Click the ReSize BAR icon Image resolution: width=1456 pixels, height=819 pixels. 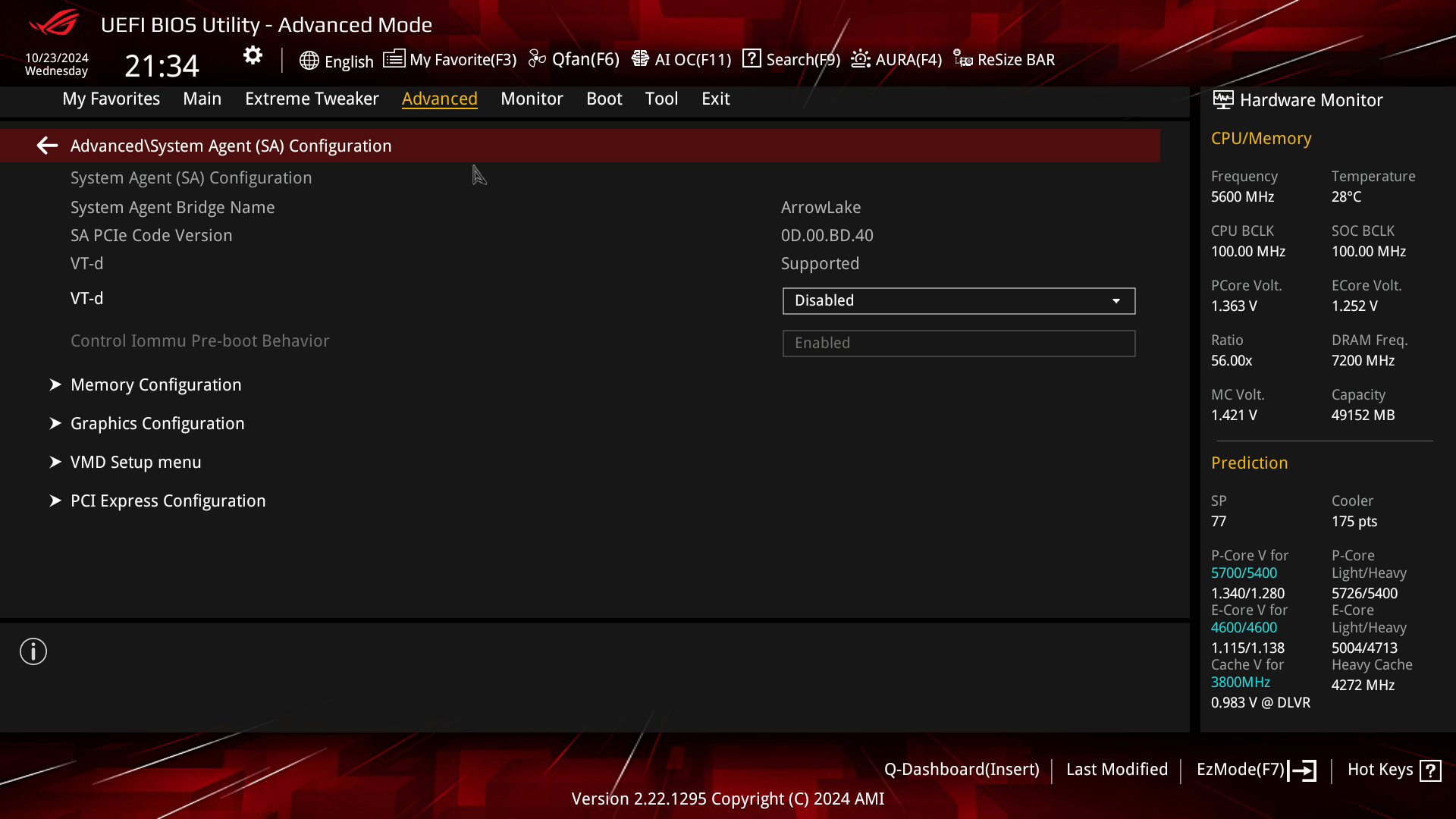[x=962, y=58]
